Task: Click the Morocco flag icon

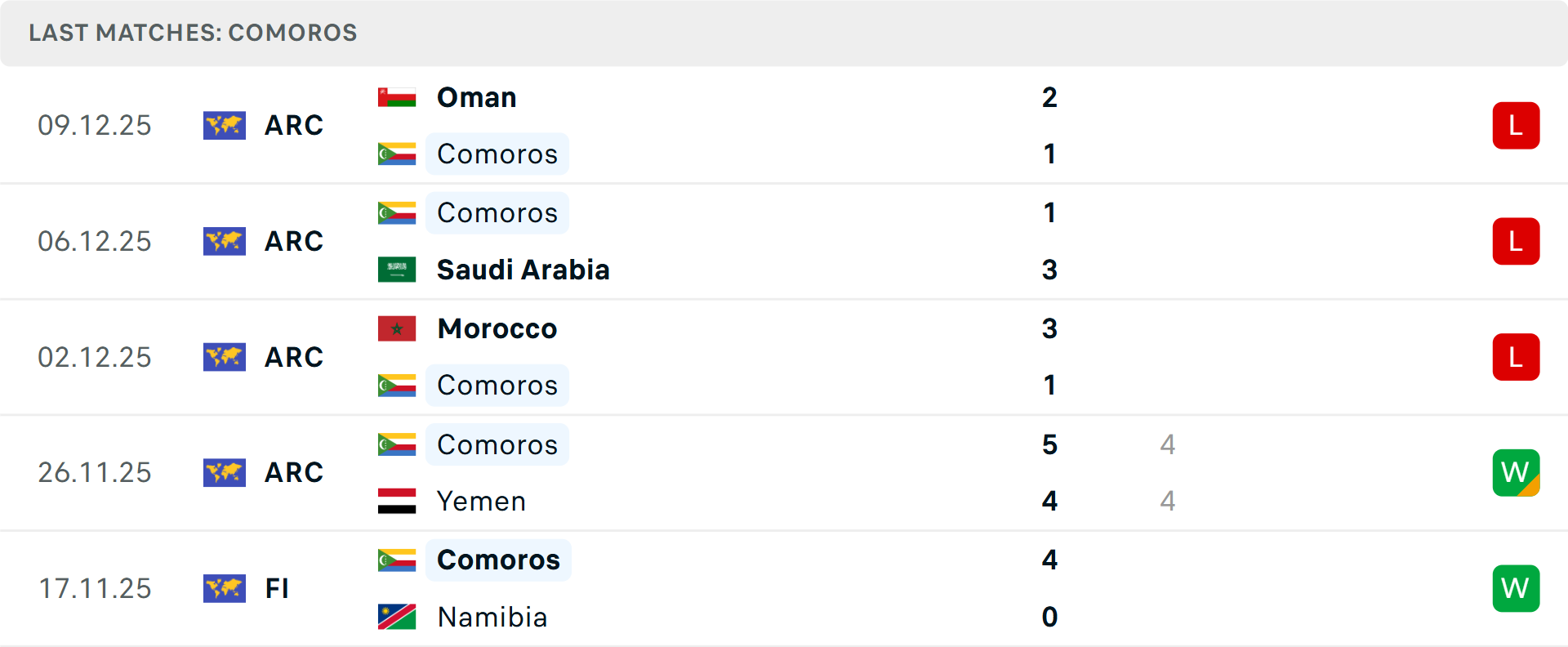Action: 397,328
